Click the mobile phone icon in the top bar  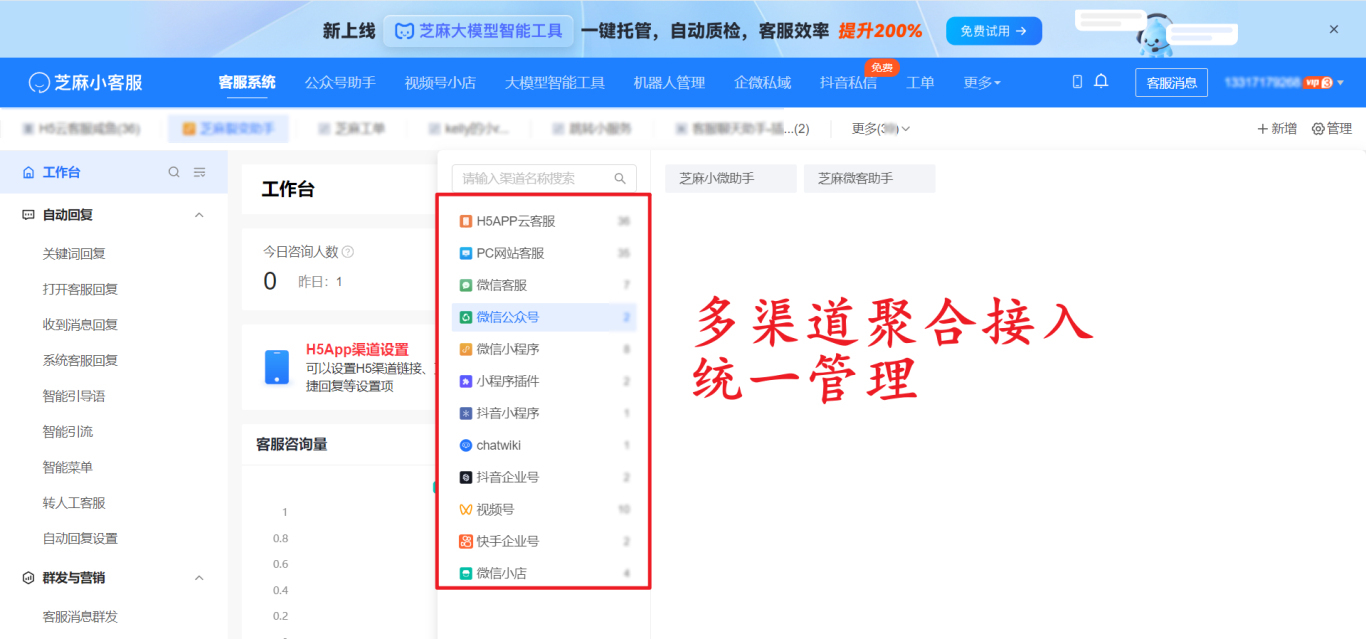[1077, 82]
